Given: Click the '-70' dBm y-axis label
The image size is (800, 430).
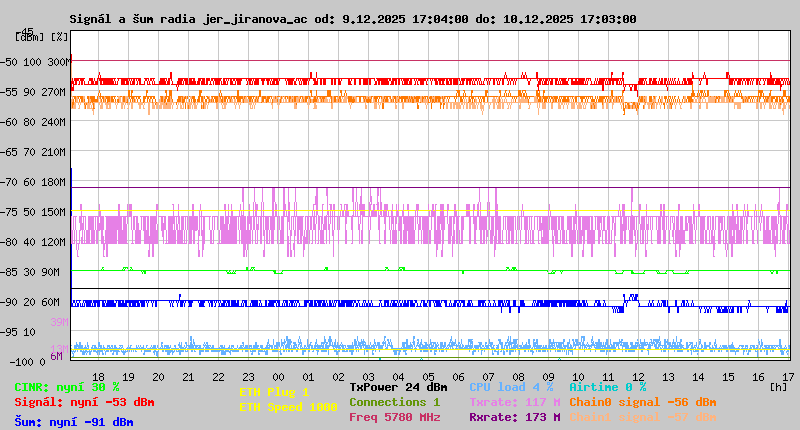Looking at the screenshot, I should tap(9, 182).
